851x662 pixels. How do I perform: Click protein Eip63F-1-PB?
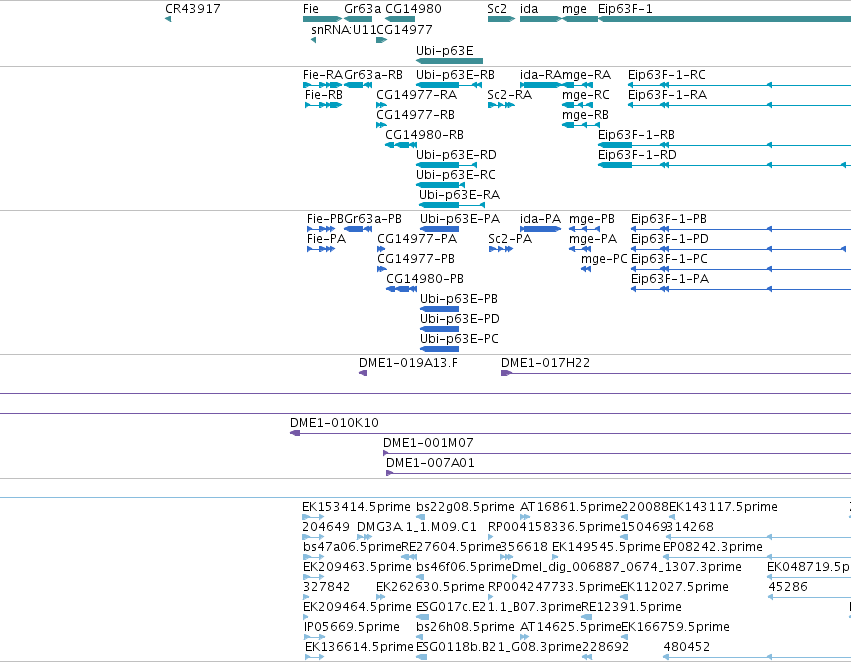pyautogui.click(x=669, y=219)
